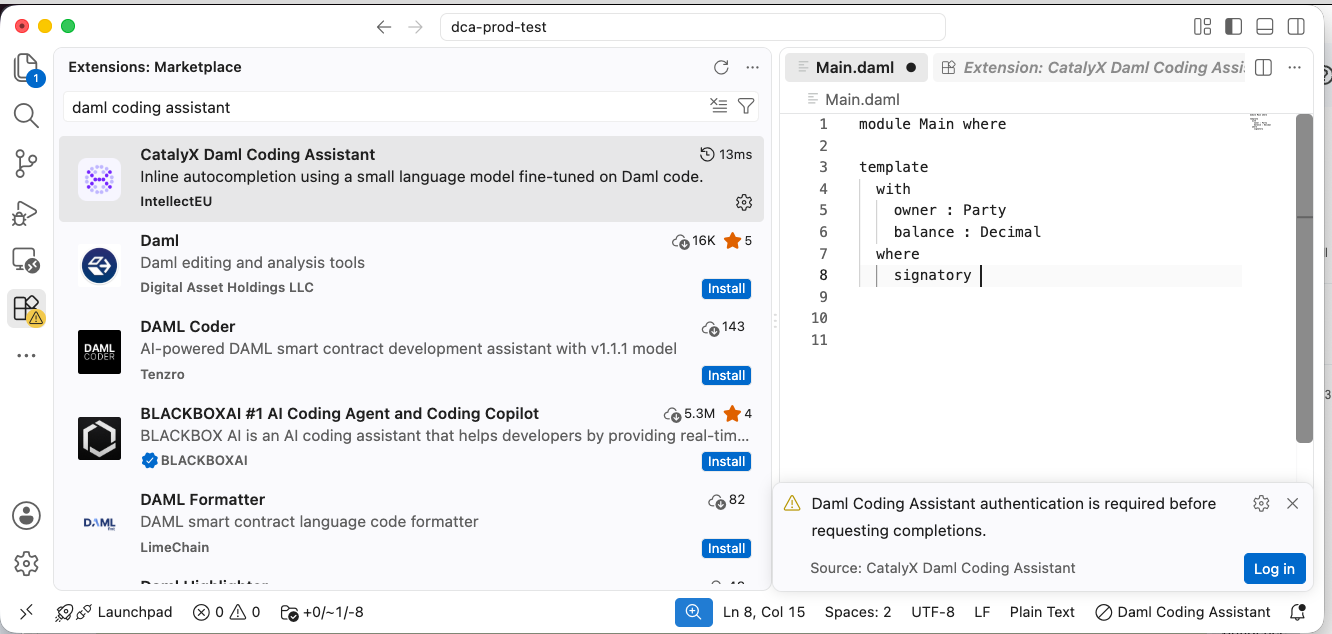Open remote window indicator in status bar
This screenshot has width=1332, height=634.
[26, 612]
